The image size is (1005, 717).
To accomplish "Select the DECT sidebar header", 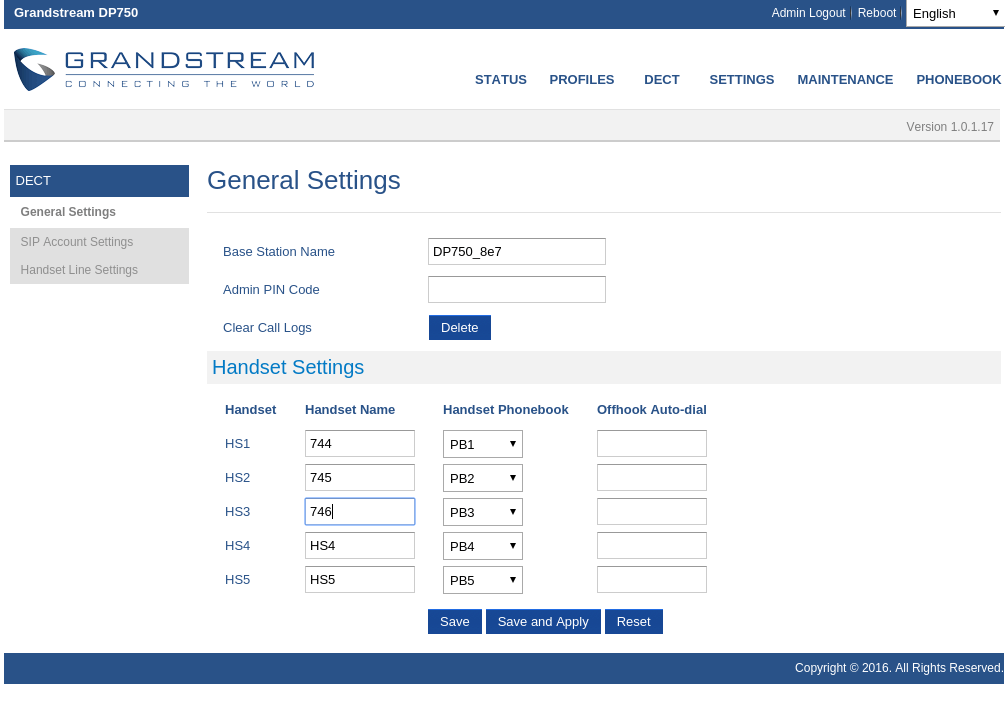I will 99,181.
